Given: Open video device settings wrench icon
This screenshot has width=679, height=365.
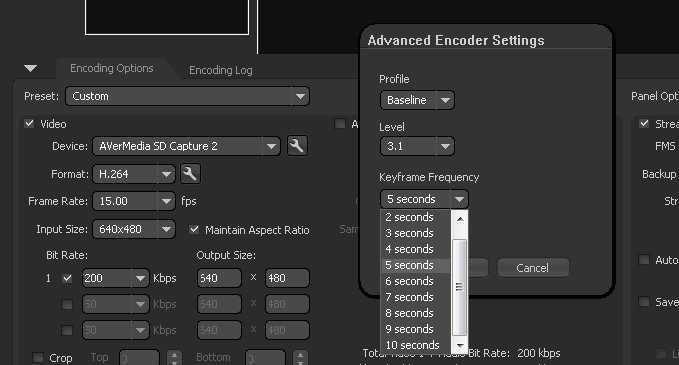Looking at the screenshot, I should click(x=297, y=146).
